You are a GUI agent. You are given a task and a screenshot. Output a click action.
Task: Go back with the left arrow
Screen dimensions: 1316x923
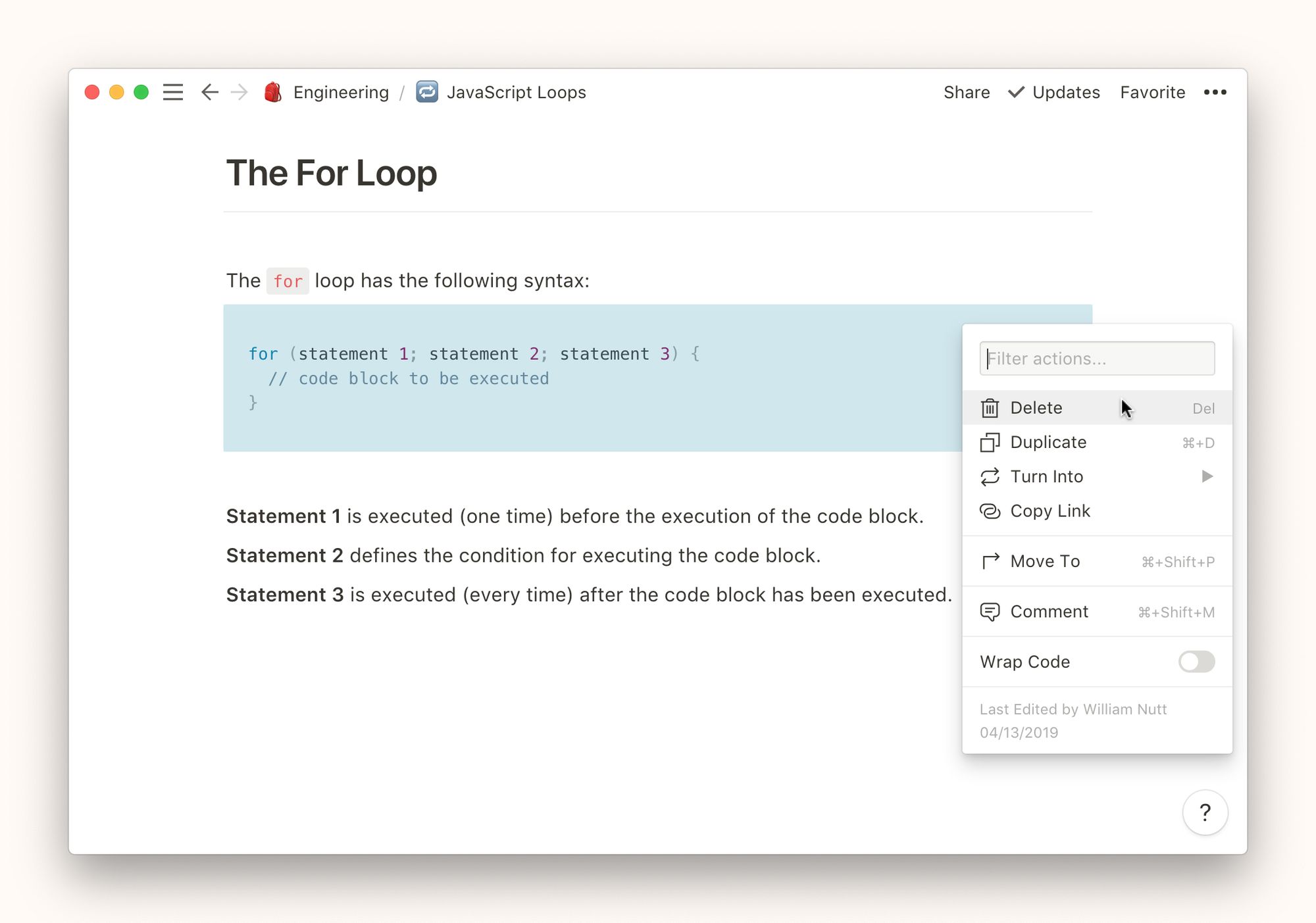point(209,92)
